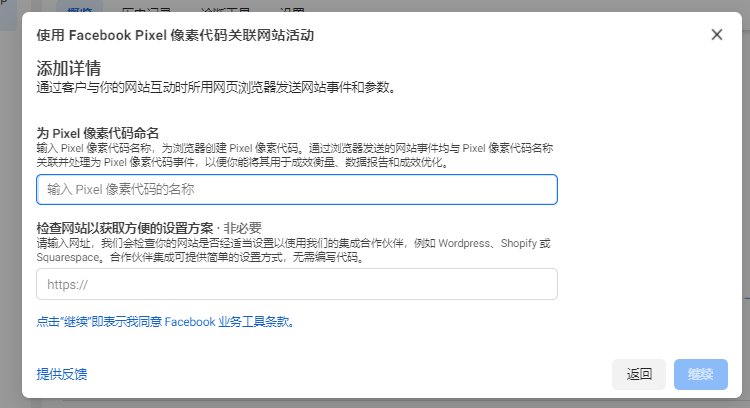Click the 为 Pixel 像素代码命名 label

pos(98,133)
